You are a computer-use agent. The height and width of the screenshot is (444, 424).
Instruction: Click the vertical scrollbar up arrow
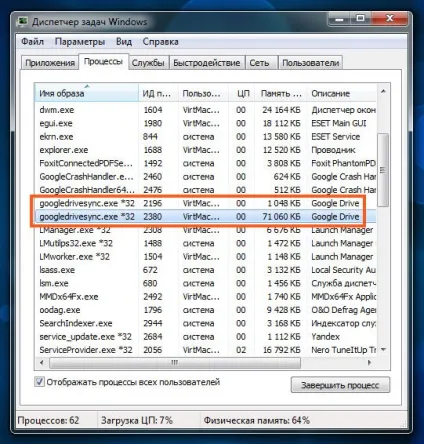(x=383, y=91)
